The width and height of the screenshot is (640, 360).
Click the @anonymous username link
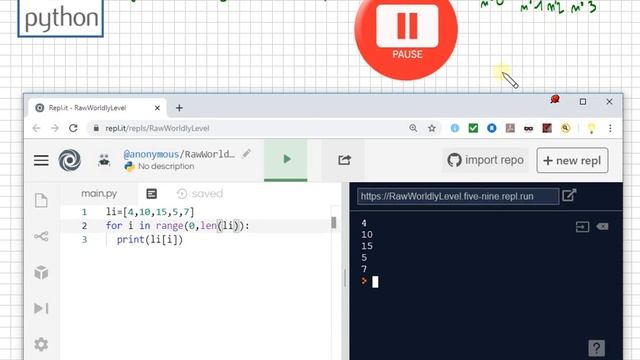coord(151,154)
